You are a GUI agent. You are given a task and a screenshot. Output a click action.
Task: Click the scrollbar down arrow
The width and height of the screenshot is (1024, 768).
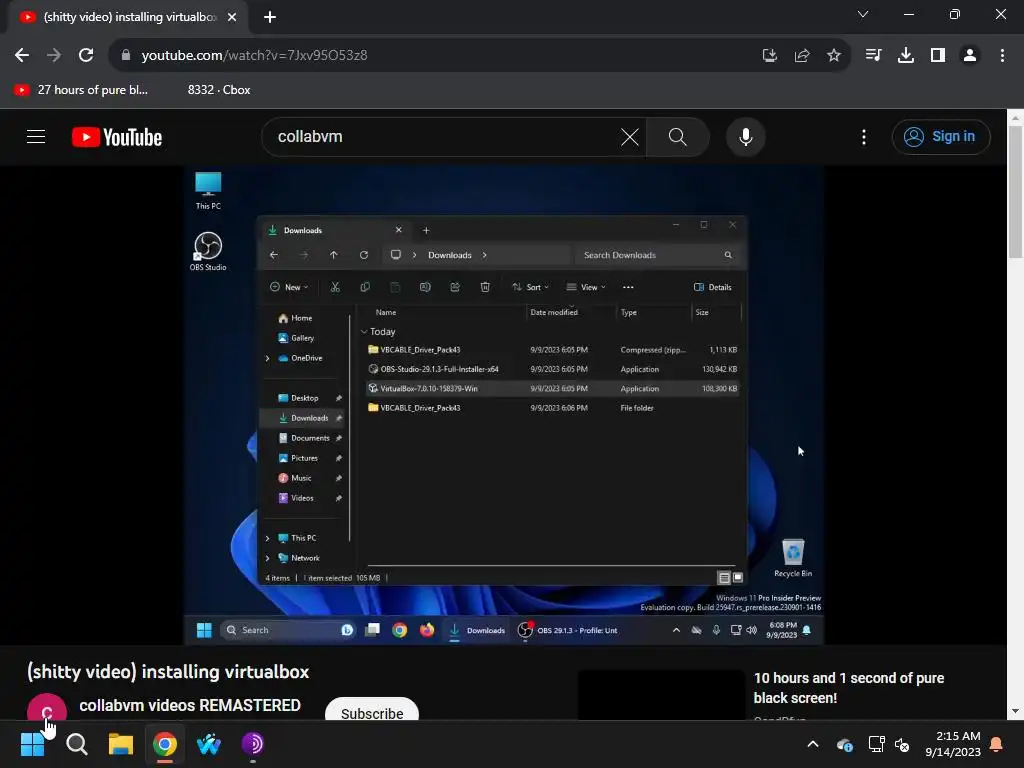tap(1015, 711)
